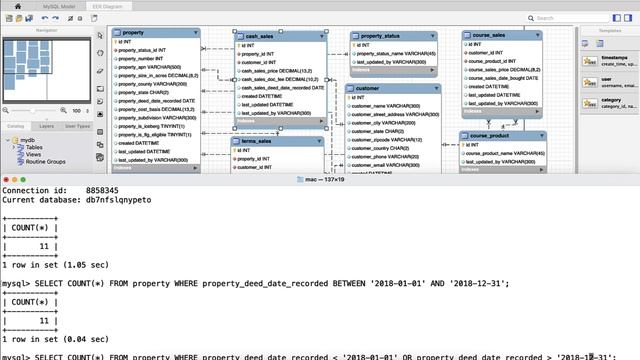
Task: Click the Search field in toolbar
Action: point(567,18)
